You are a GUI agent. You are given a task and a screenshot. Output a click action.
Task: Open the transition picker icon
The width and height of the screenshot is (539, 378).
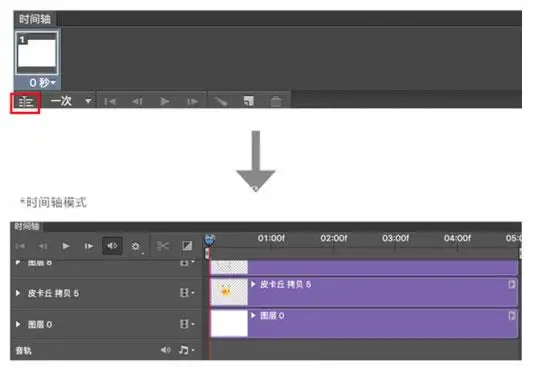[x=187, y=246]
